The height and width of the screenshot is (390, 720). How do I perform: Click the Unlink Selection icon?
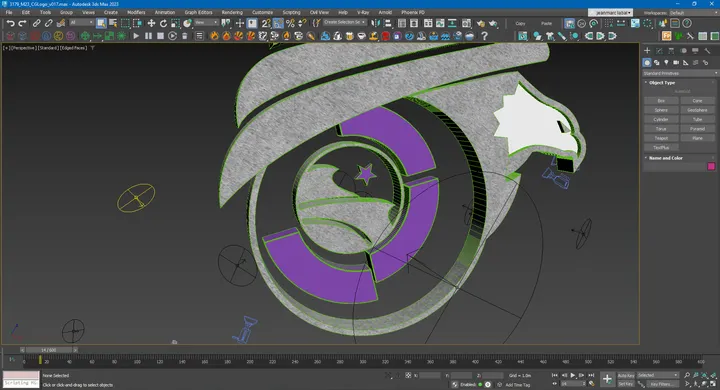click(x=48, y=23)
